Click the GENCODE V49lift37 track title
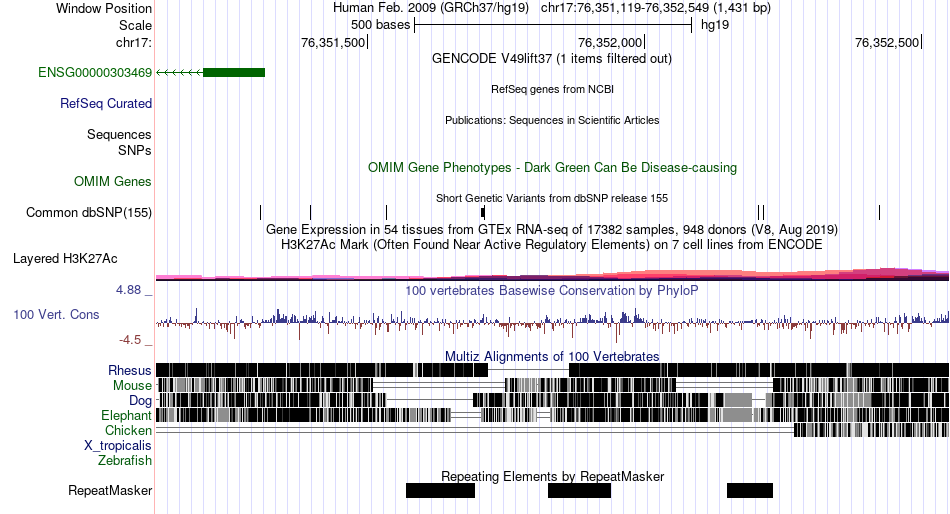Image resolution: width=950 pixels, height=514 pixels. [552, 59]
